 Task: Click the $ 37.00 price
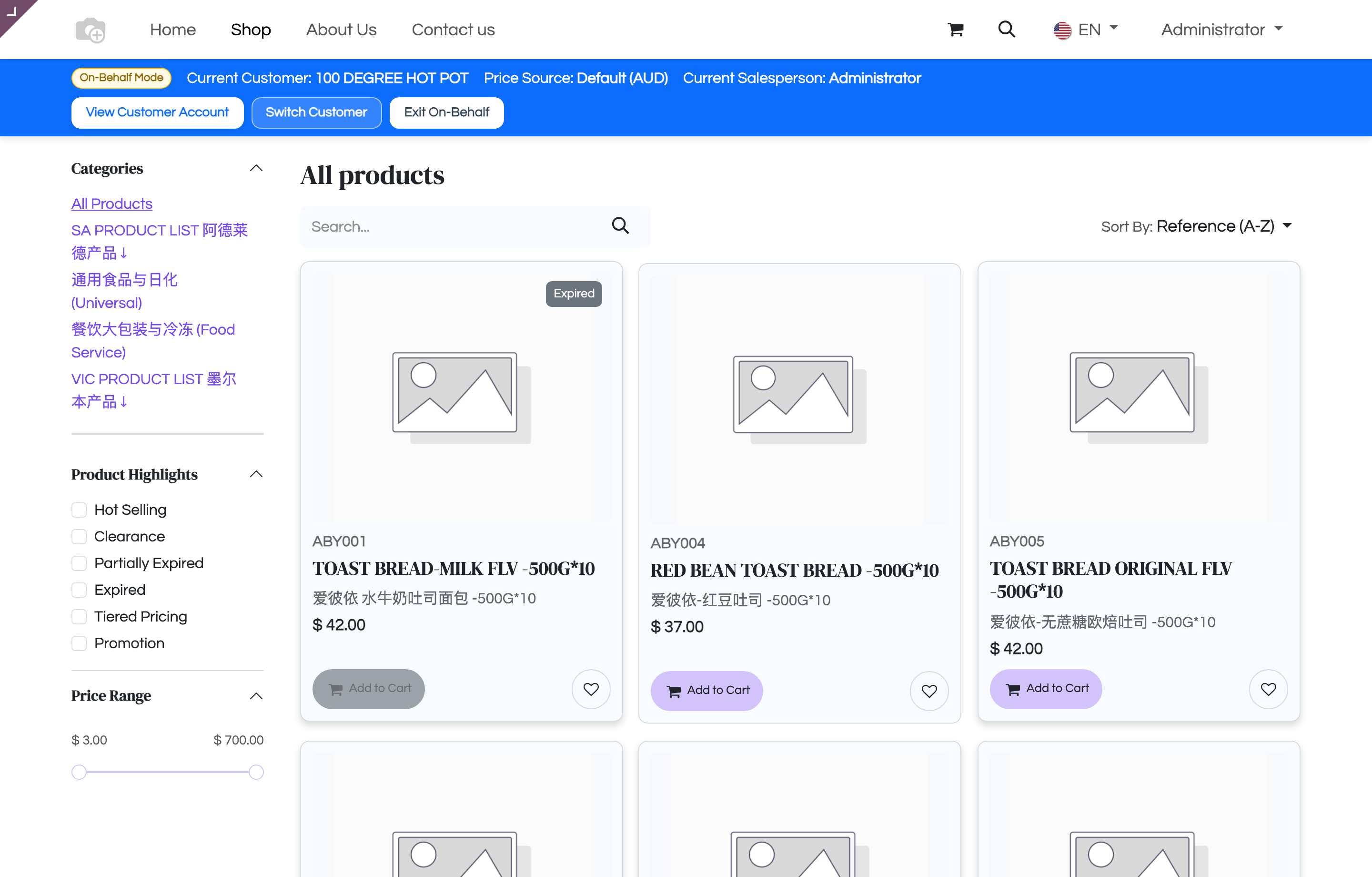pos(677,627)
